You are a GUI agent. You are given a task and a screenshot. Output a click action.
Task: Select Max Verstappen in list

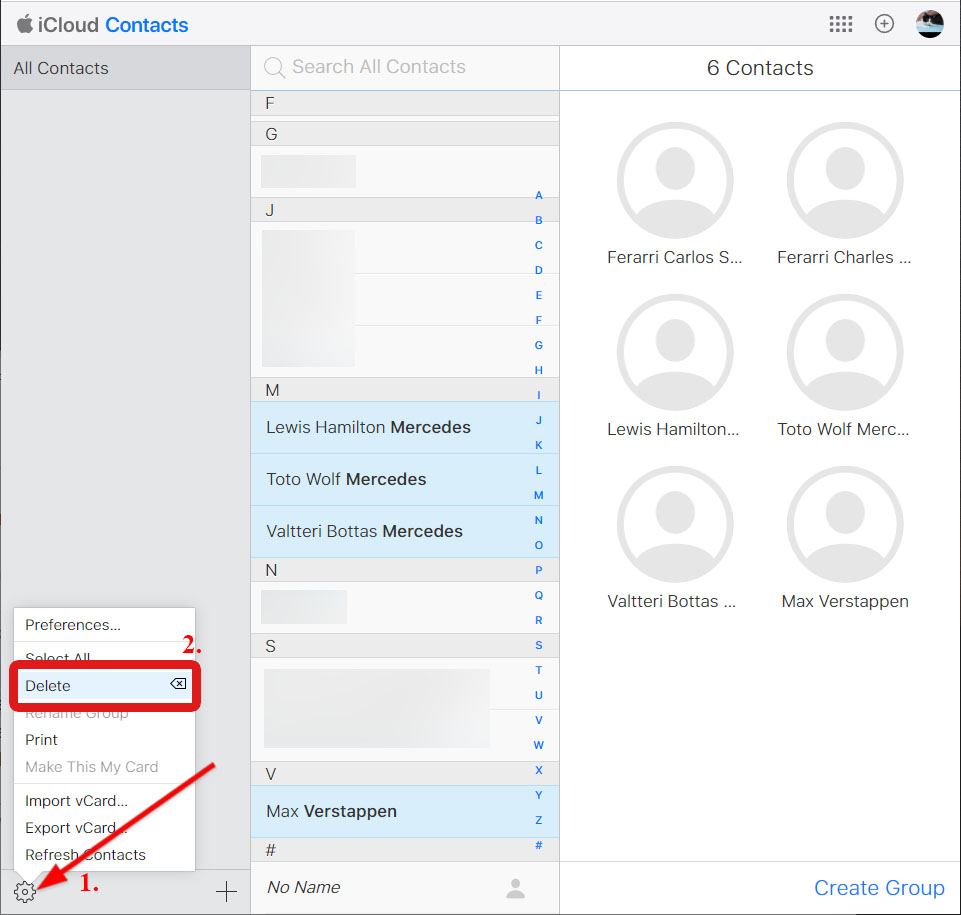405,811
